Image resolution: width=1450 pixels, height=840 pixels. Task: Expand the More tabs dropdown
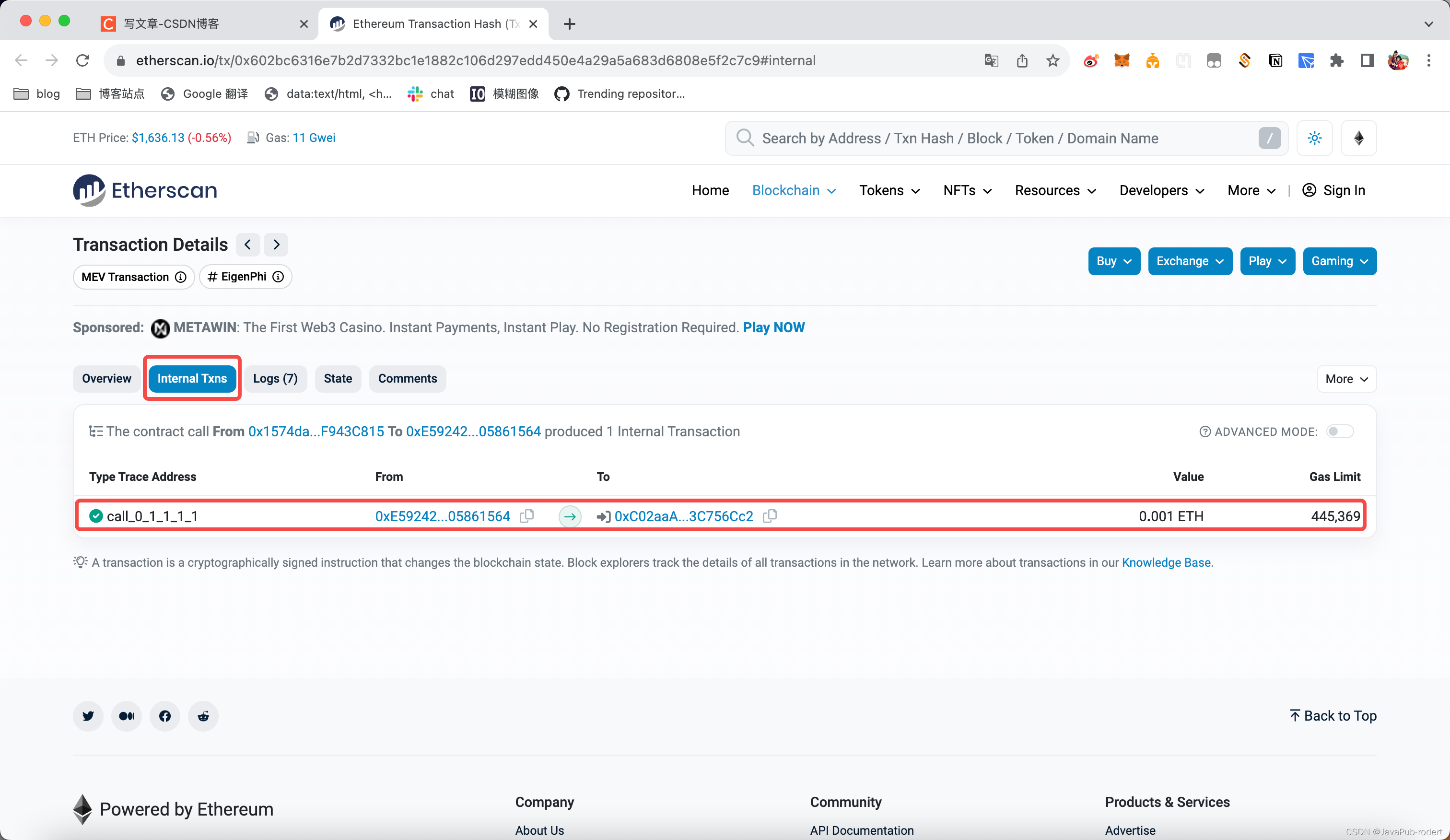click(x=1346, y=379)
